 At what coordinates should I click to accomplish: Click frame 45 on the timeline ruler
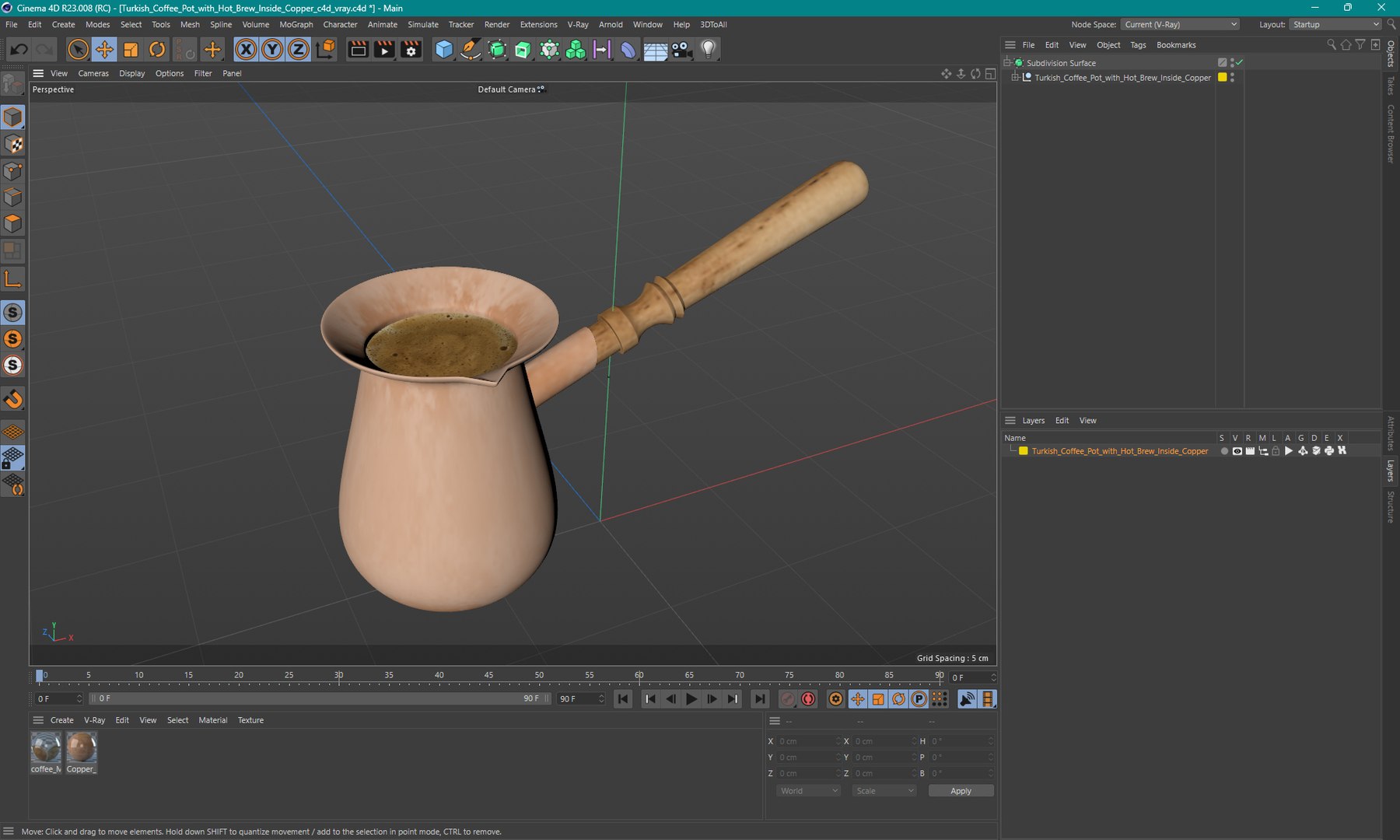[x=488, y=676]
